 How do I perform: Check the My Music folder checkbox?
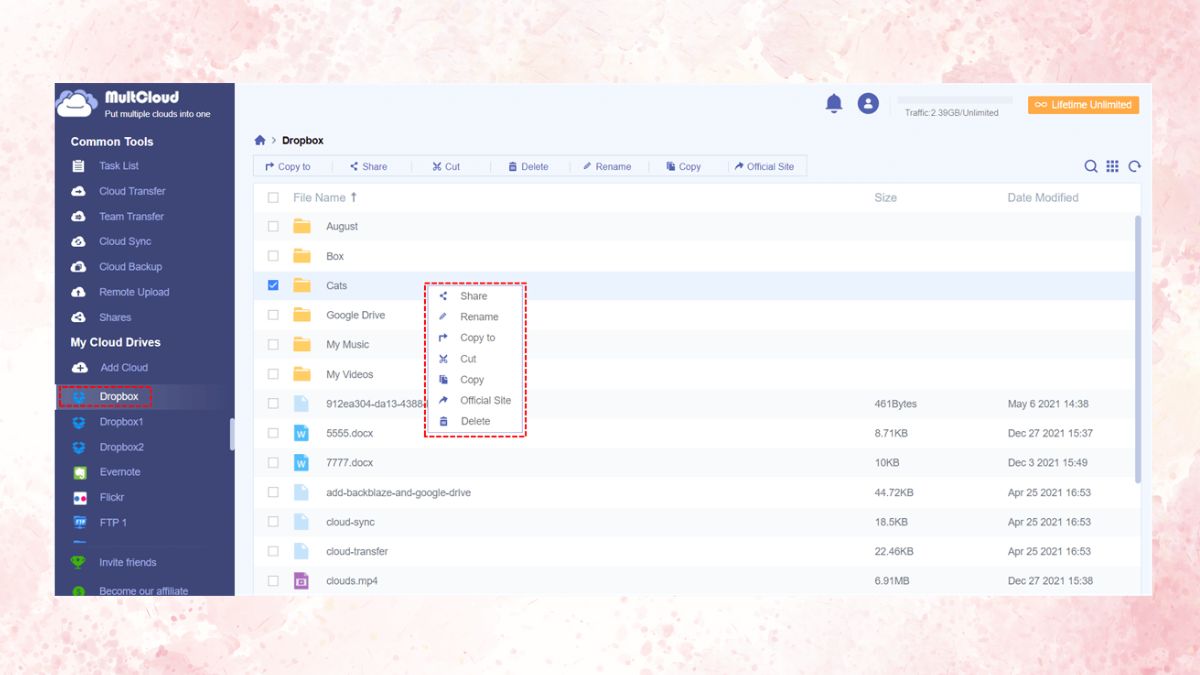(x=273, y=344)
